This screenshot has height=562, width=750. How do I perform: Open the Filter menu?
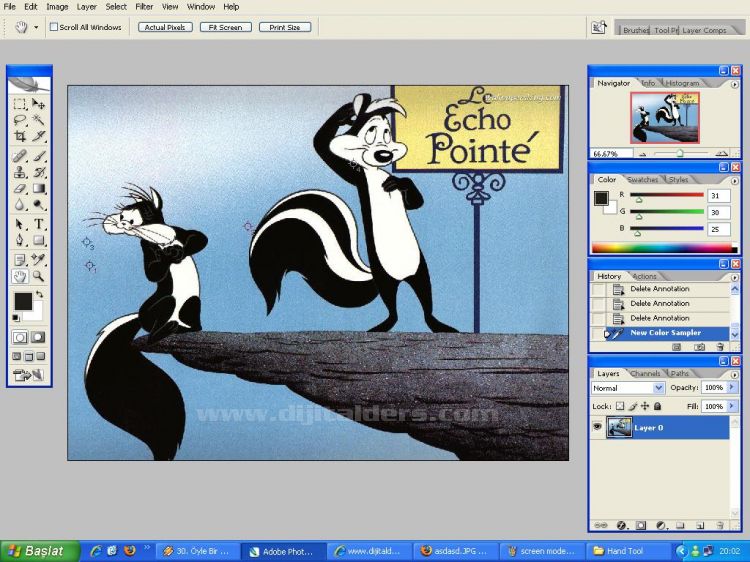[144, 7]
